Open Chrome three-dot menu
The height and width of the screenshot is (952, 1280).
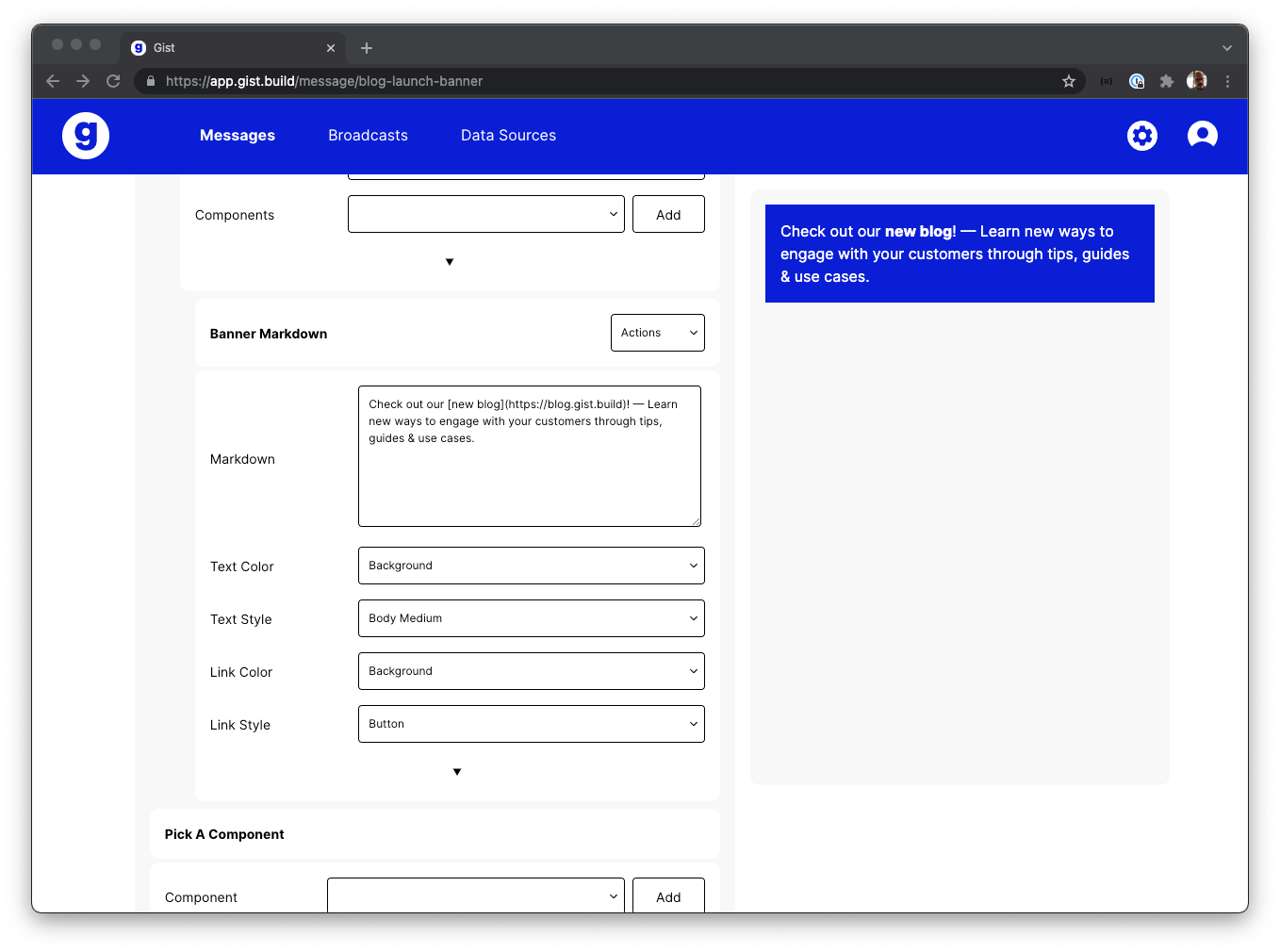point(1227,81)
